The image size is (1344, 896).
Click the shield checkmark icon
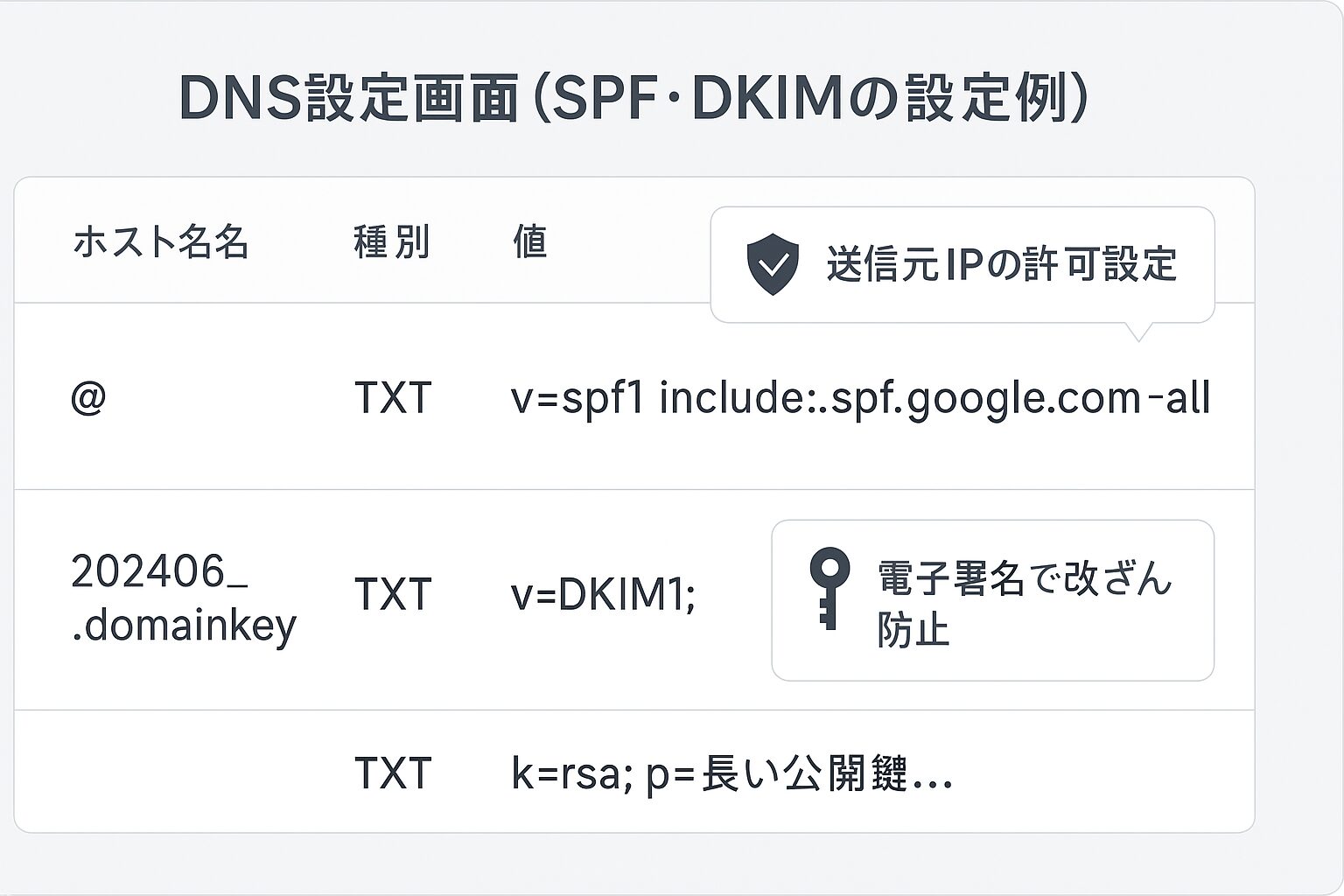click(773, 265)
